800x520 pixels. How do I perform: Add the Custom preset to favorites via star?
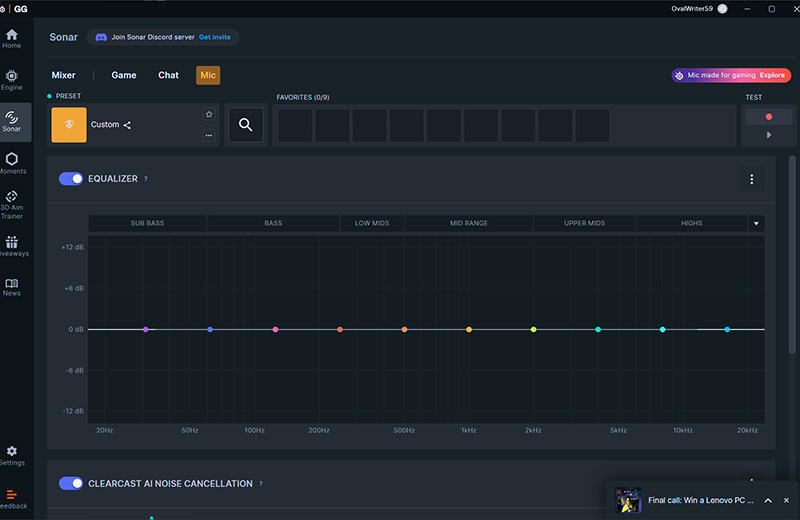tap(209, 115)
